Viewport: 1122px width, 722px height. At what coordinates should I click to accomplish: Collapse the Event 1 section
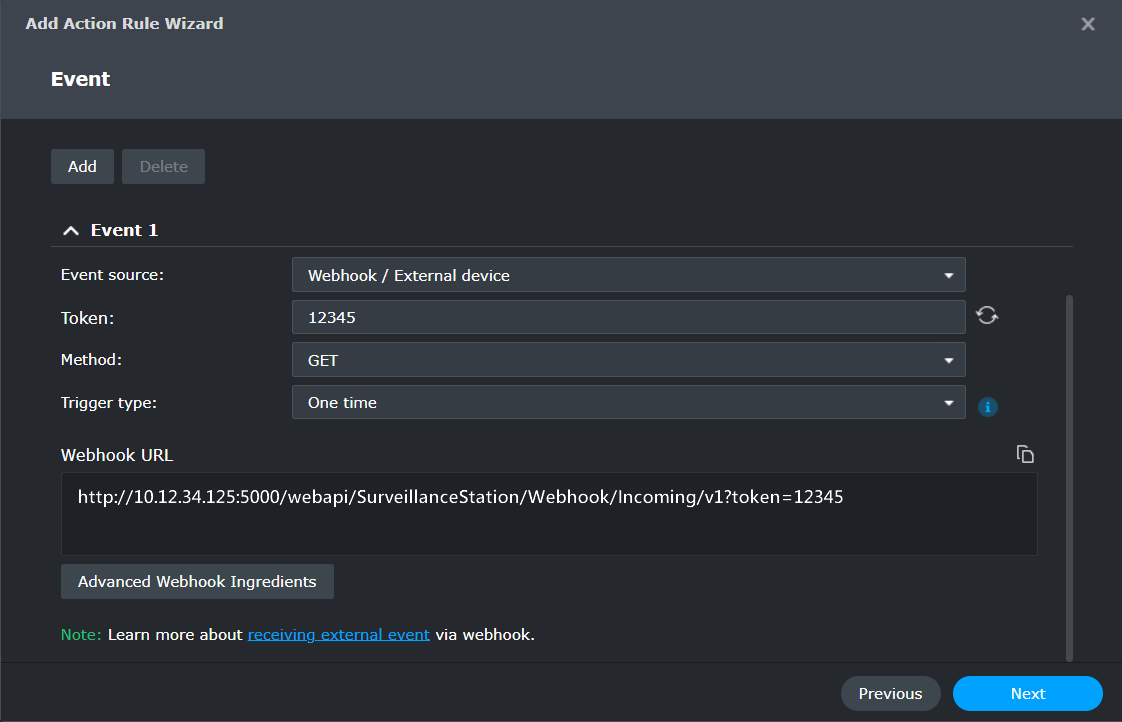pyautogui.click(x=70, y=229)
